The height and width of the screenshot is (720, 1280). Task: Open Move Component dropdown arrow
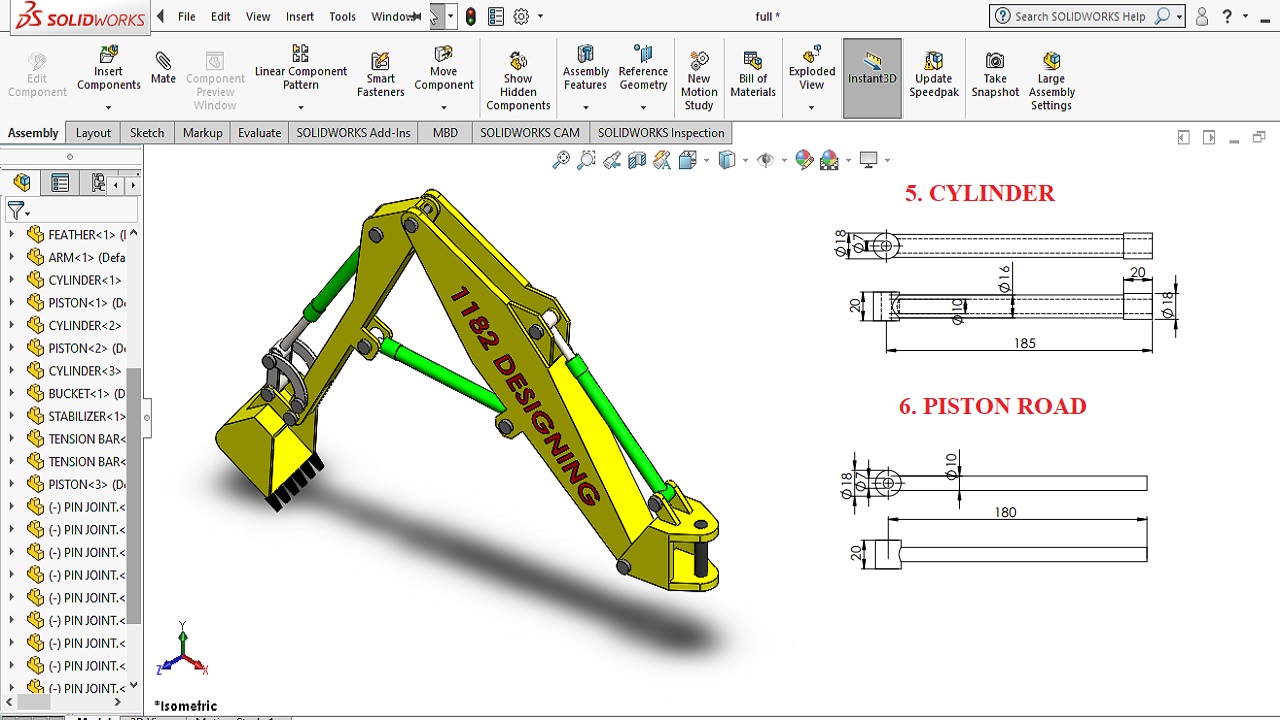[x=443, y=106]
